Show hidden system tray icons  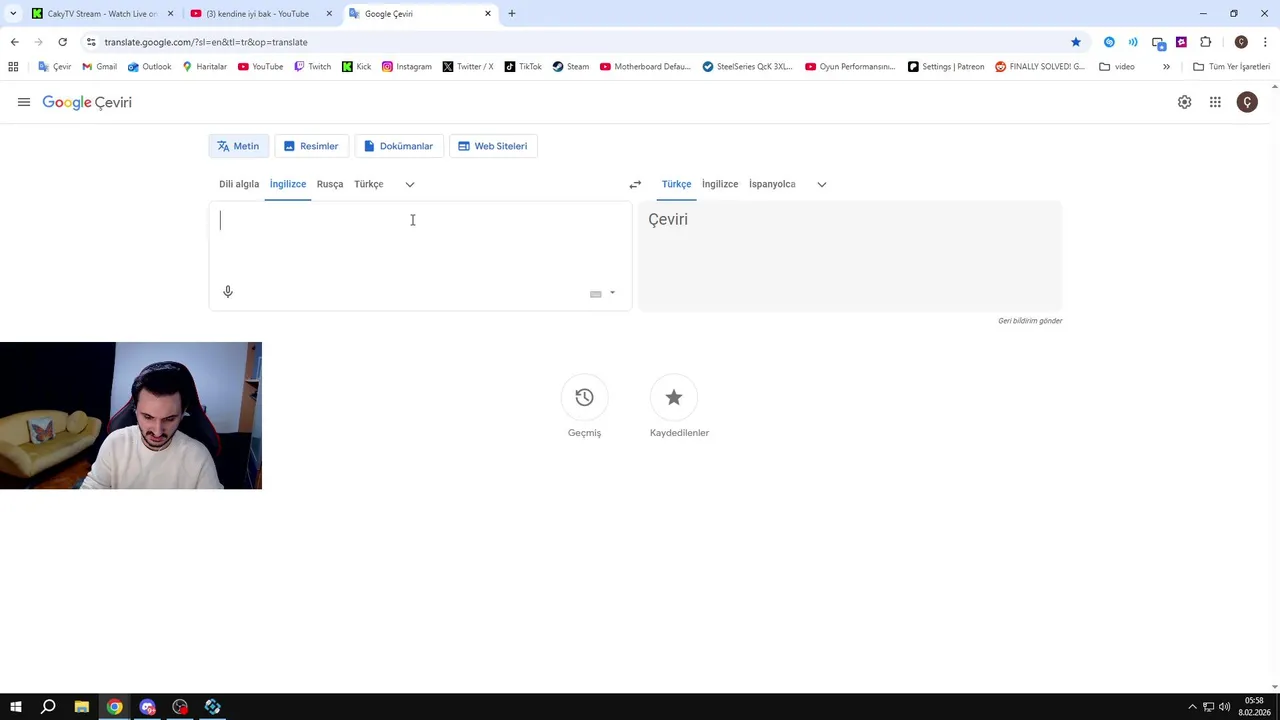pos(1192,707)
